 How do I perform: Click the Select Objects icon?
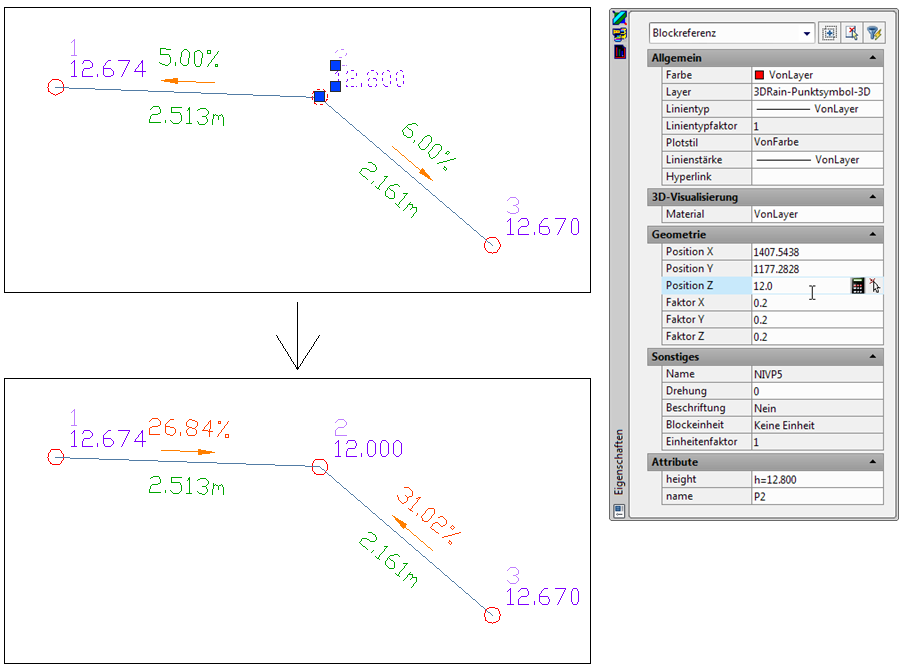pyautogui.click(x=852, y=33)
